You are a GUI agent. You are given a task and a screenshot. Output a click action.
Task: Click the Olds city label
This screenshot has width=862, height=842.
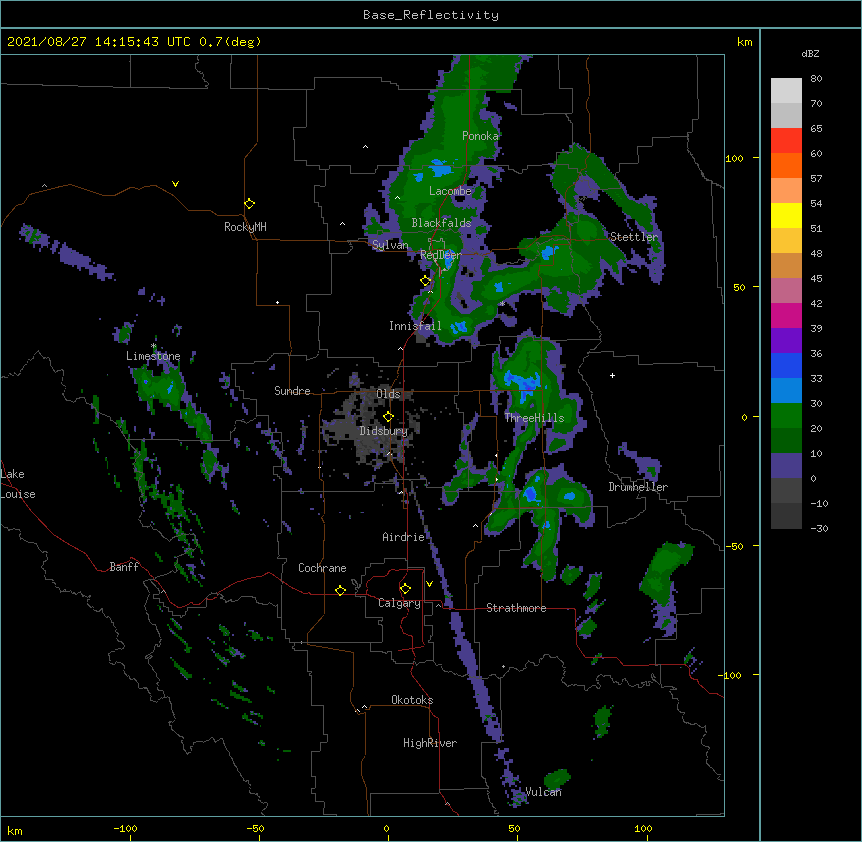tap(388, 394)
